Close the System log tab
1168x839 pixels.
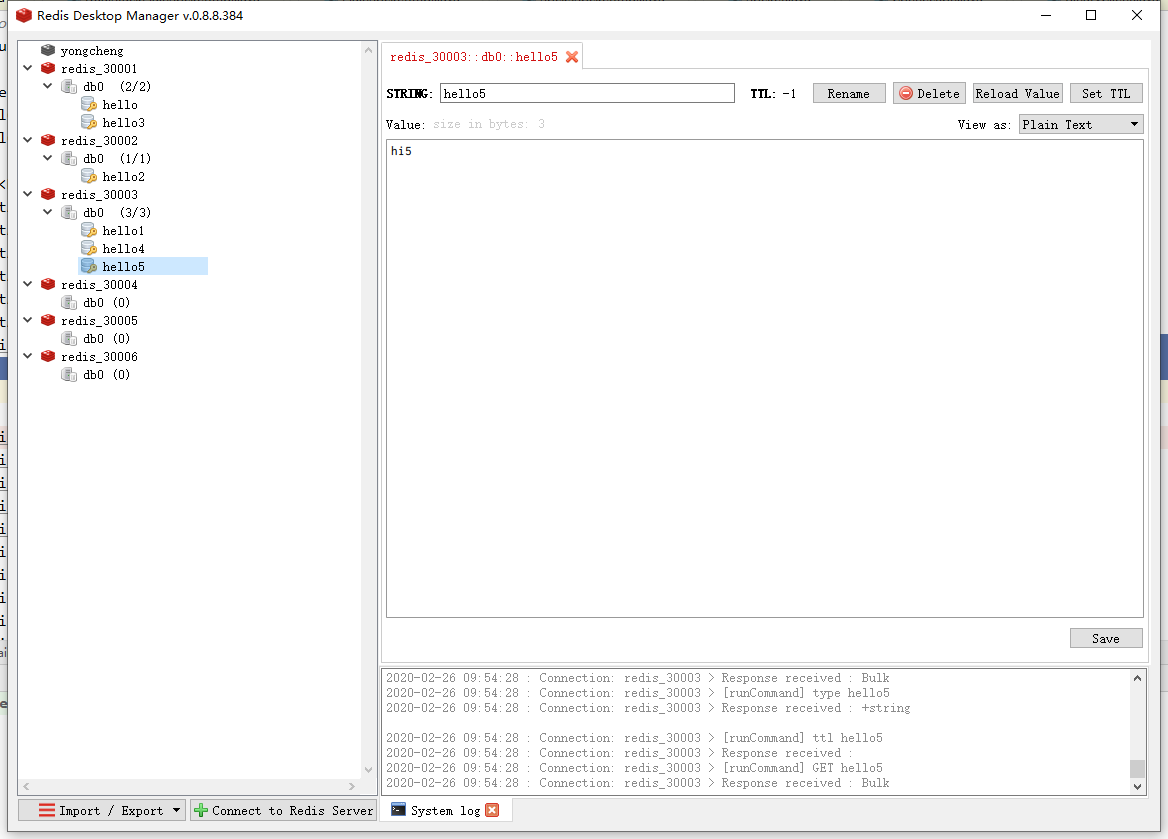(492, 810)
